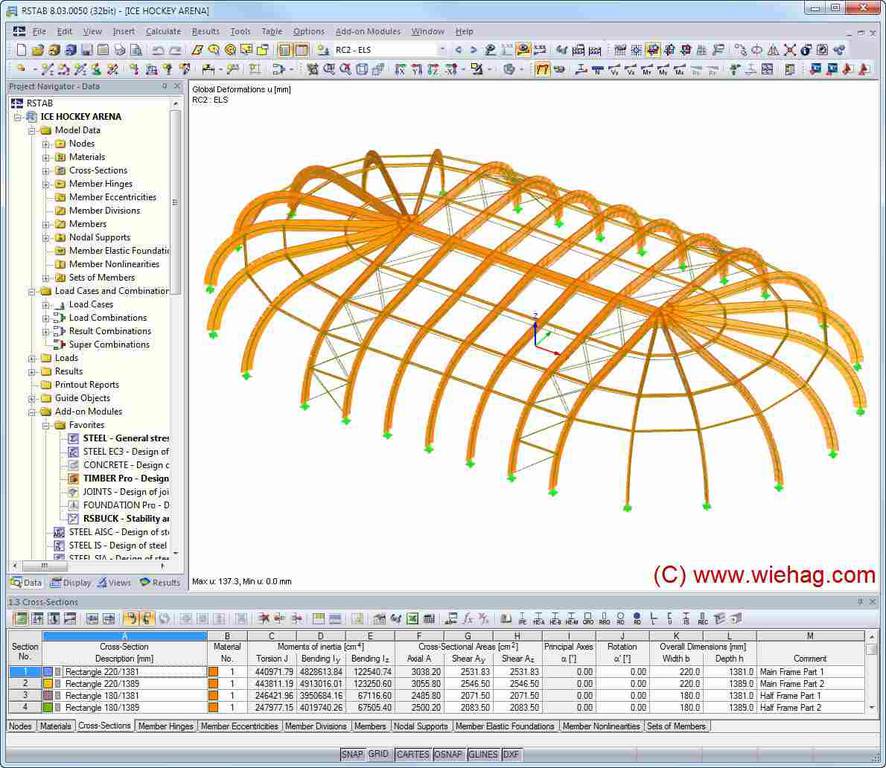This screenshot has height=768, width=886.
Task: Toggle OSNAP mode in status bar
Action: click(x=447, y=755)
